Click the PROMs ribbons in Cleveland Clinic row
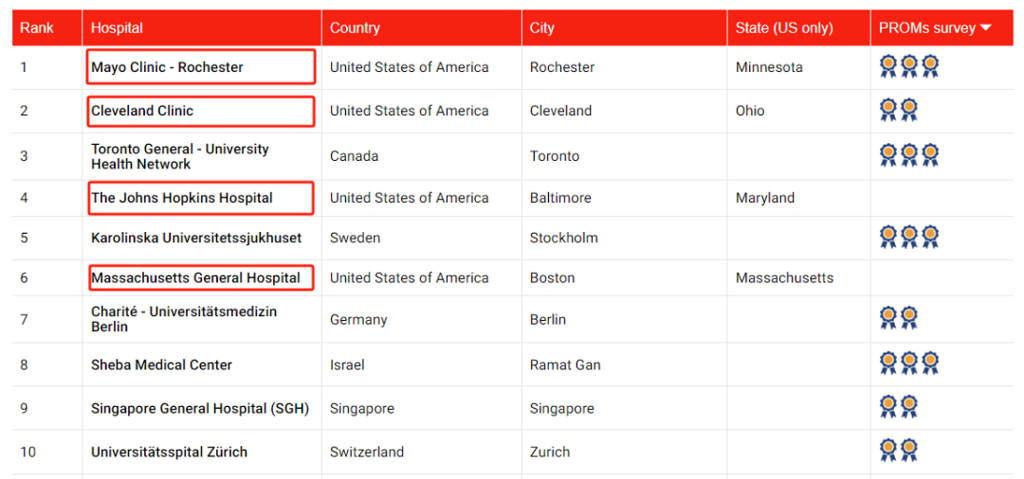Screen dimensions: 1024x479 [x=899, y=110]
